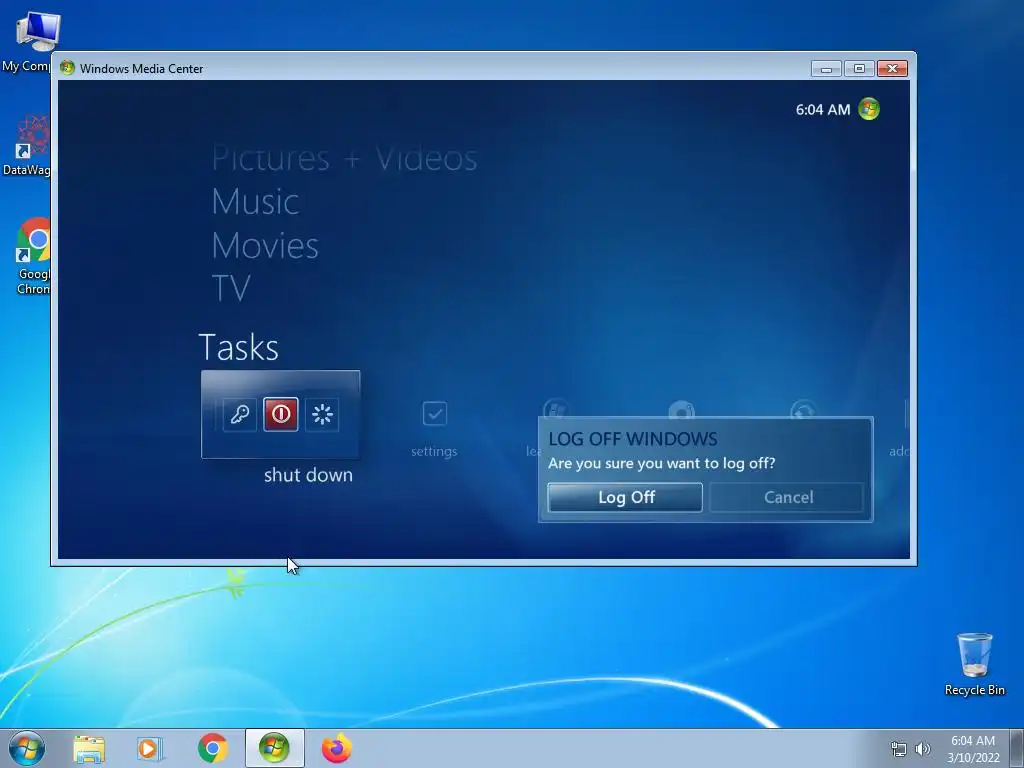Open the settings checkmark tile
The image size is (1024, 768).
coord(434,413)
